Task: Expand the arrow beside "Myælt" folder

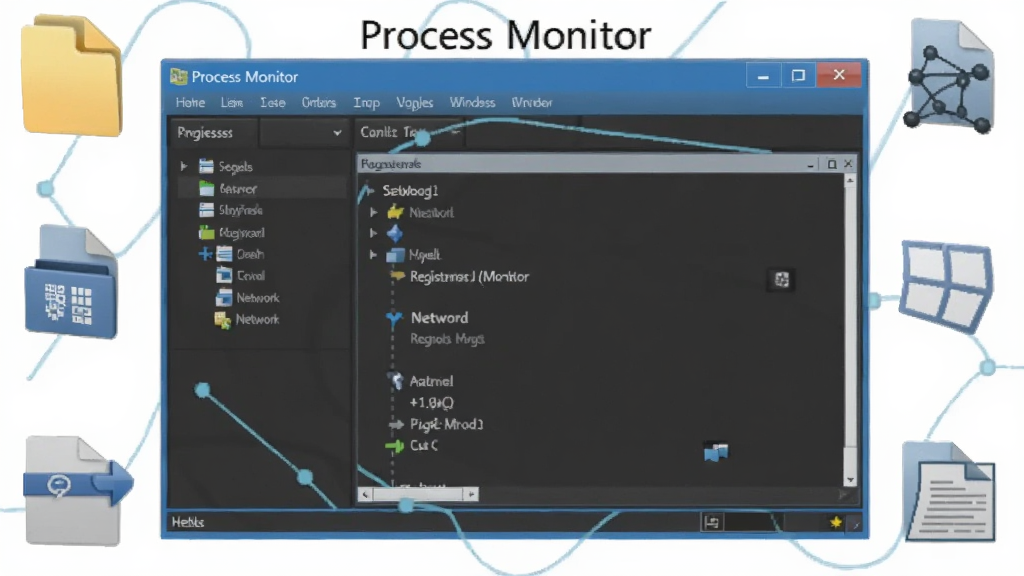Action: 374,255
